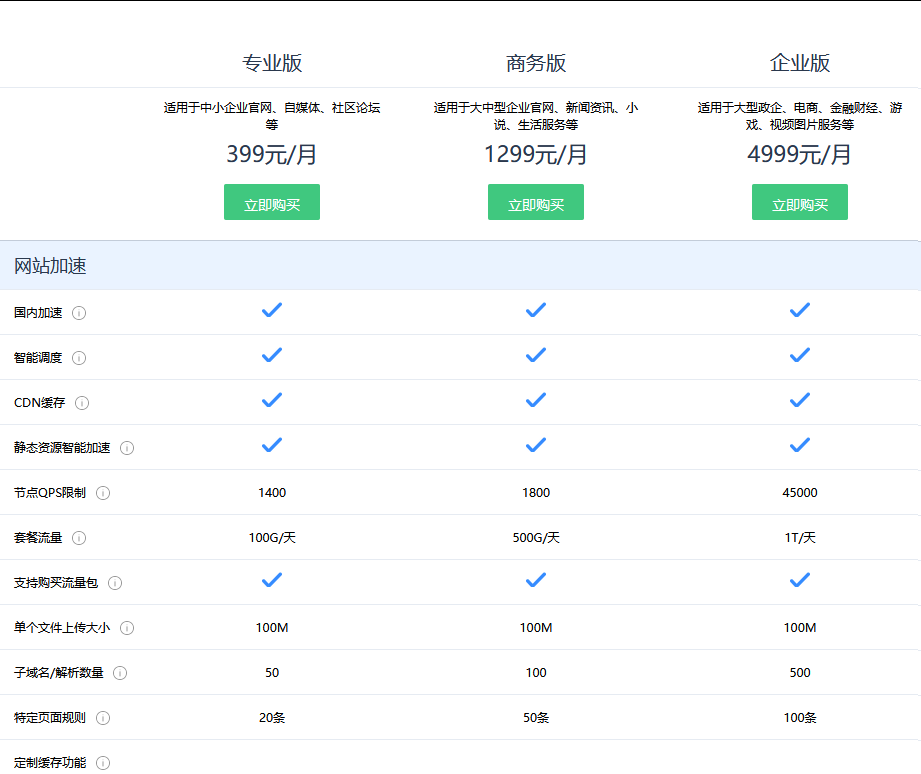Image resolution: width=921 pixels, height=774 pixels.
Task: Collapse the 网站加速 section header
Action: 50,266
